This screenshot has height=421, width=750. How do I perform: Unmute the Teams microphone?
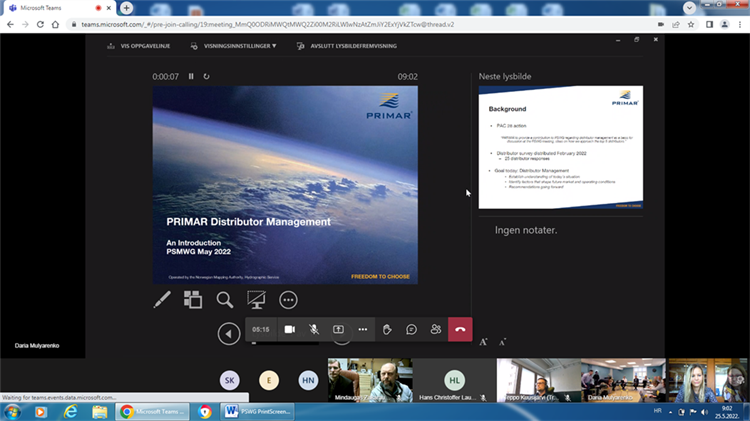click(314, 329)
